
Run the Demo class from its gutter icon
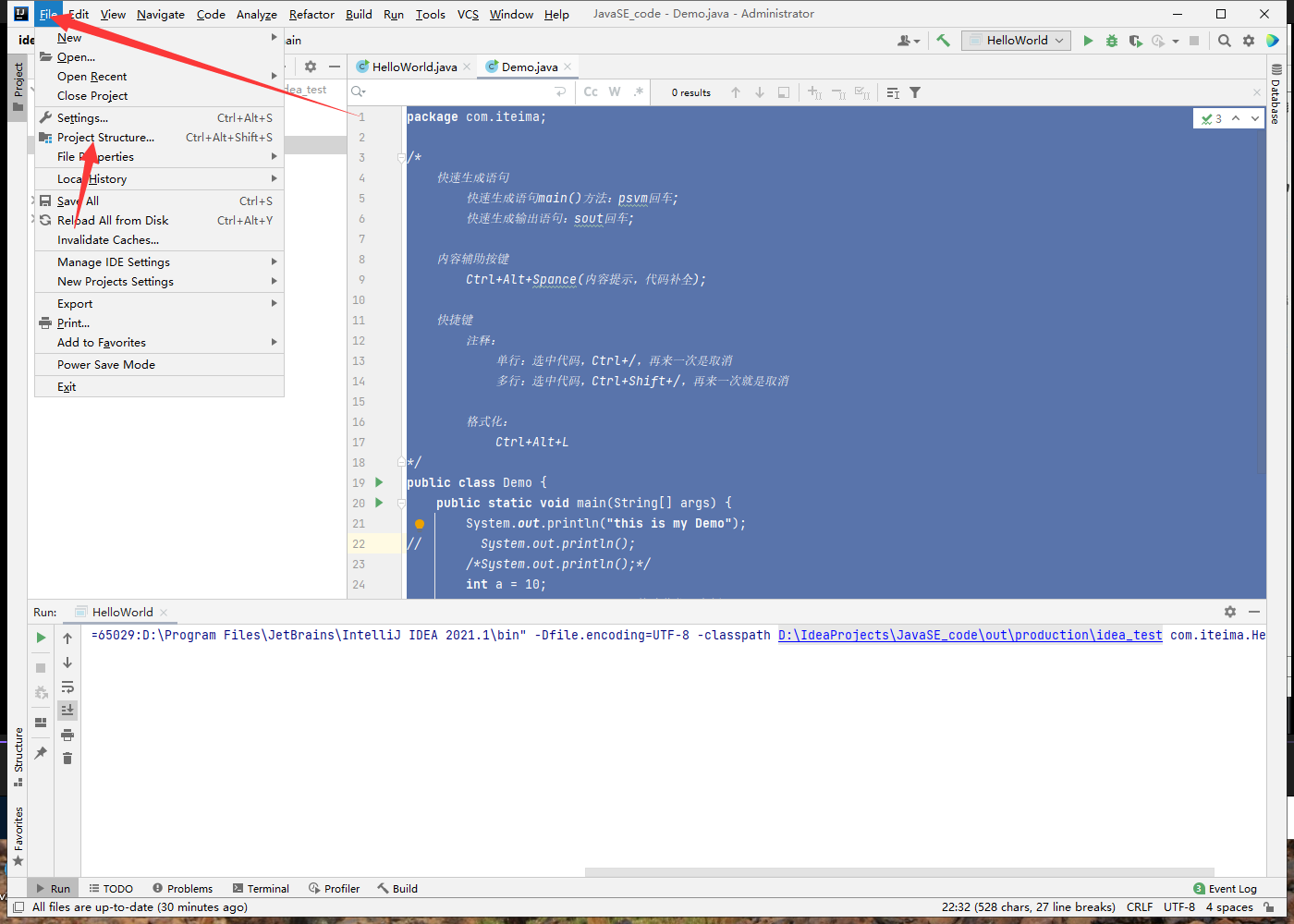click(379, 482)
